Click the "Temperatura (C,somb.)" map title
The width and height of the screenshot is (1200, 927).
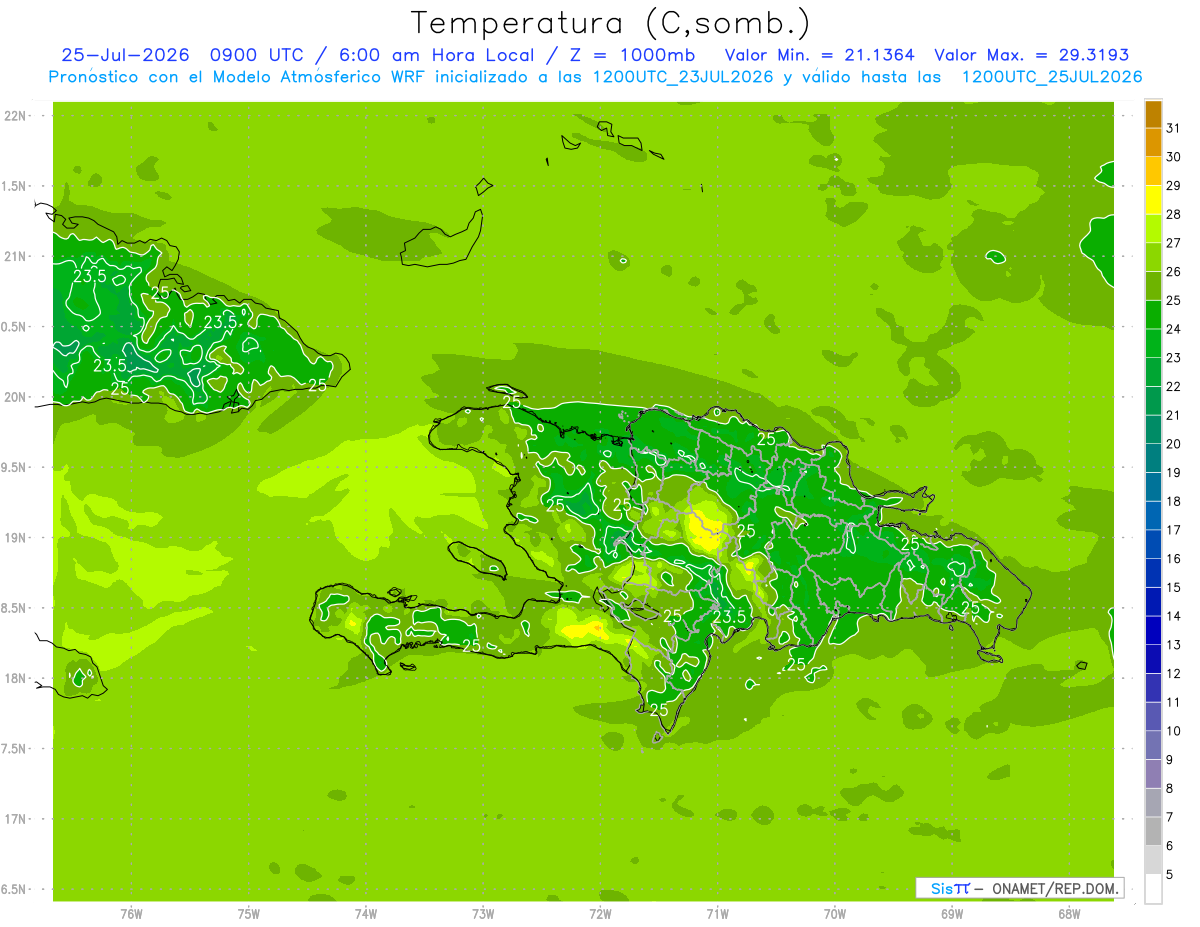611,23
